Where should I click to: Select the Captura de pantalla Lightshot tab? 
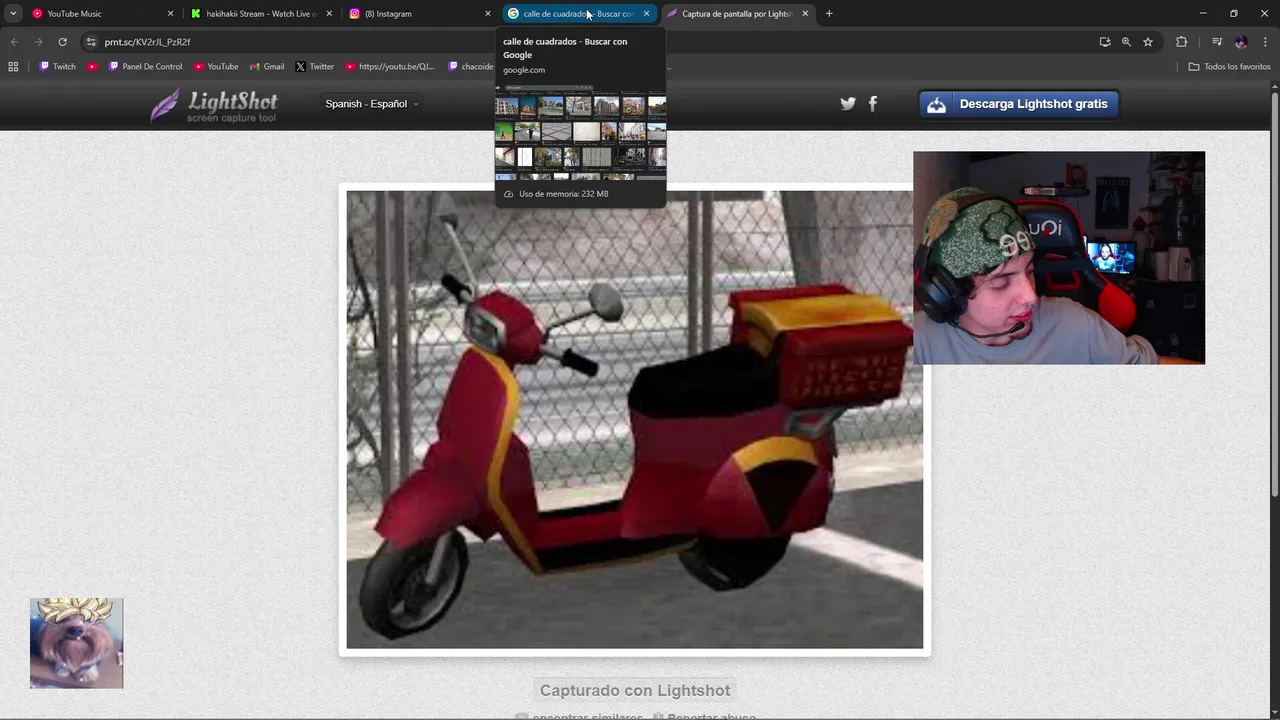pyautogui.click(x=737, y=14)
